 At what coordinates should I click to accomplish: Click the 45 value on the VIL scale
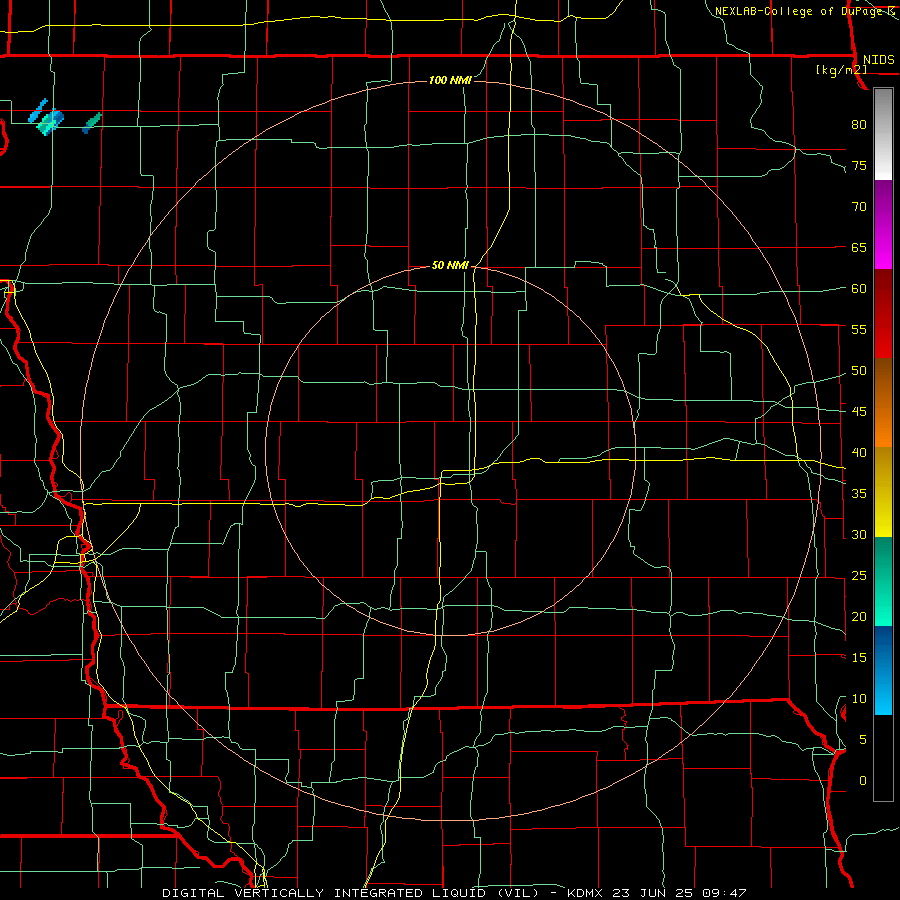tap(859, 412)
